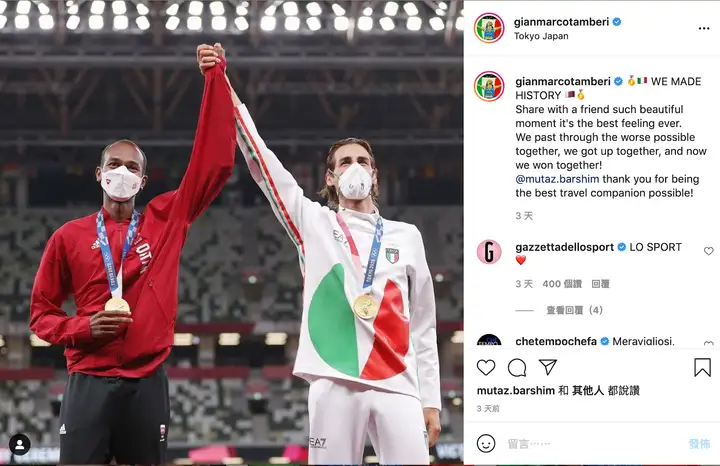Share post via paper plane icon
The height and width of the screenshot is (466, 720).
click(548, 367)
